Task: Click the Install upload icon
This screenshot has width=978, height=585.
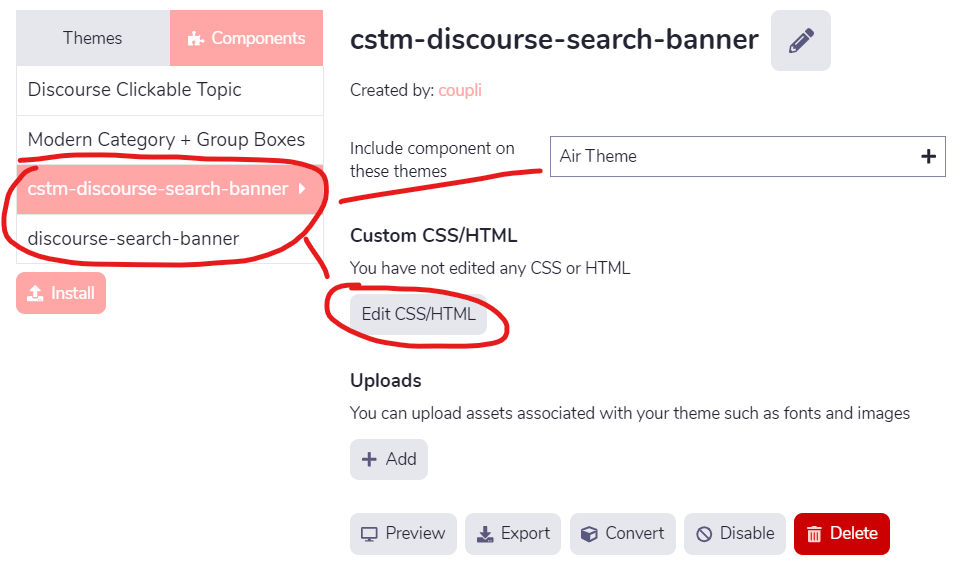Action: (x=35, y=294)
